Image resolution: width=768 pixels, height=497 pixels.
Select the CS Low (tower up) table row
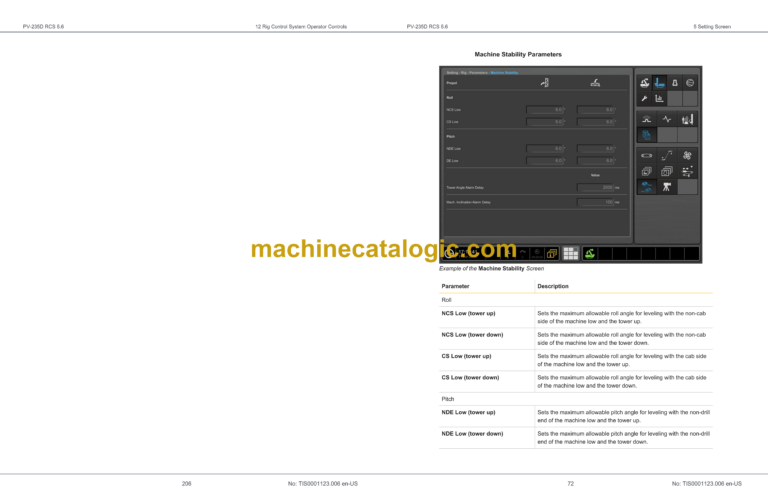(x=576, y=360)
